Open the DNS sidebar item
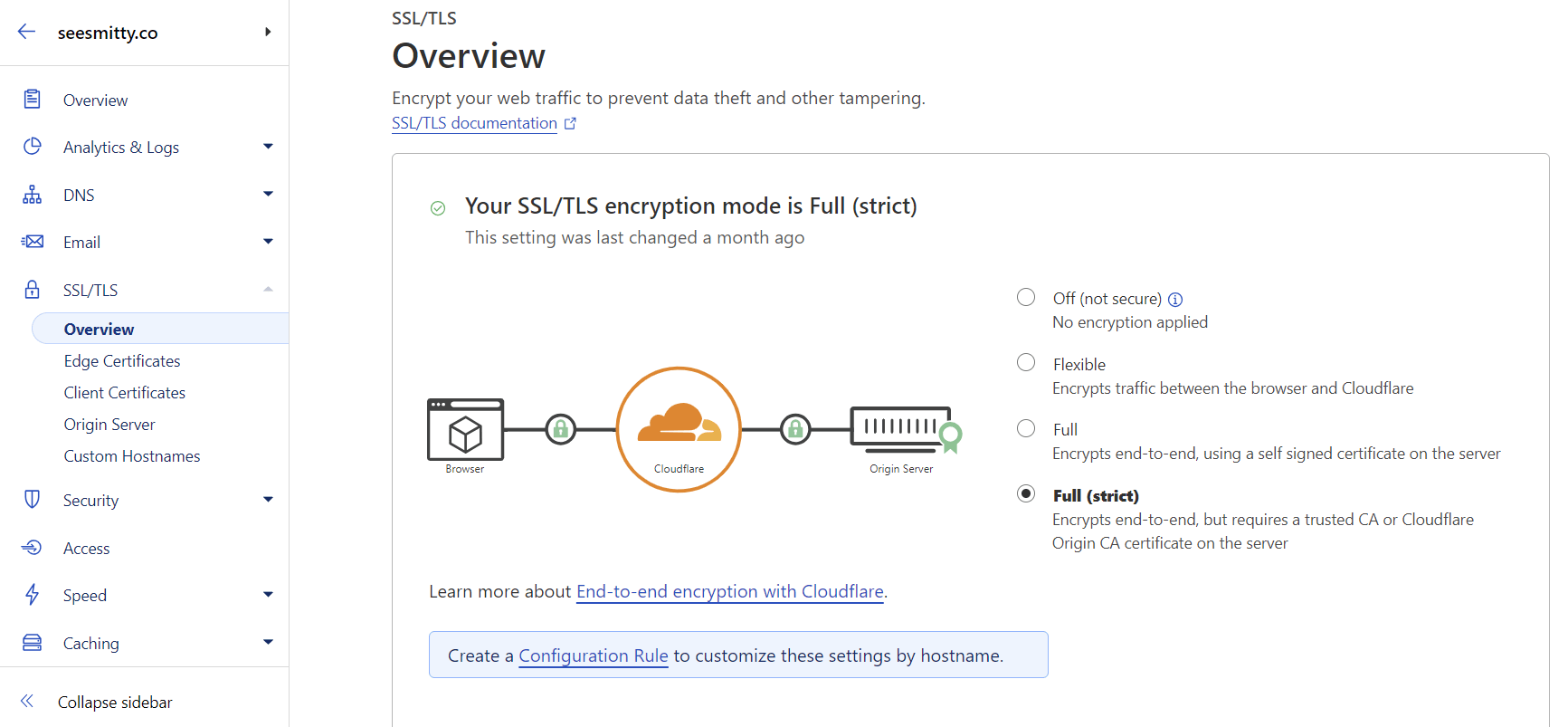Image resolution: width=1568 pixels, height=727 pixels. coord(79,195)
